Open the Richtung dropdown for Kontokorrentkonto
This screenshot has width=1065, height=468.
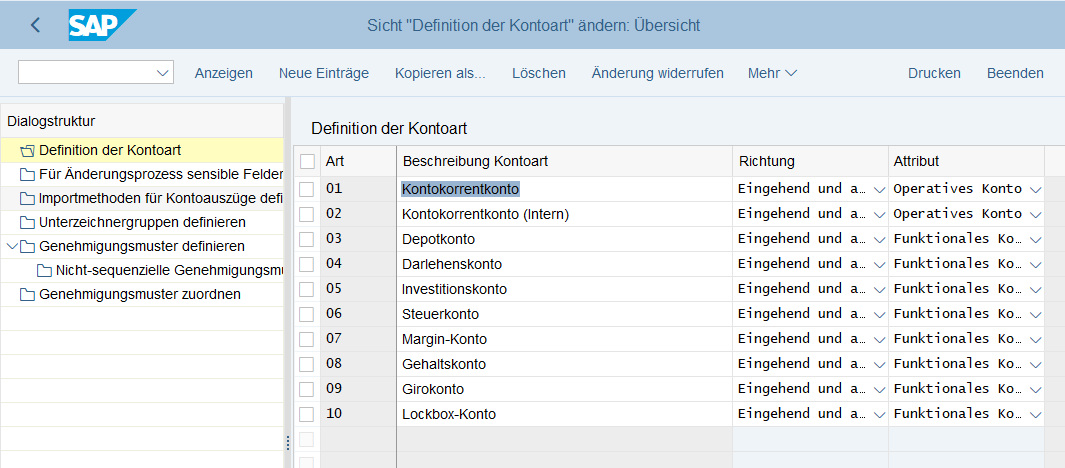pyautogui.click(x=879, y=189)
